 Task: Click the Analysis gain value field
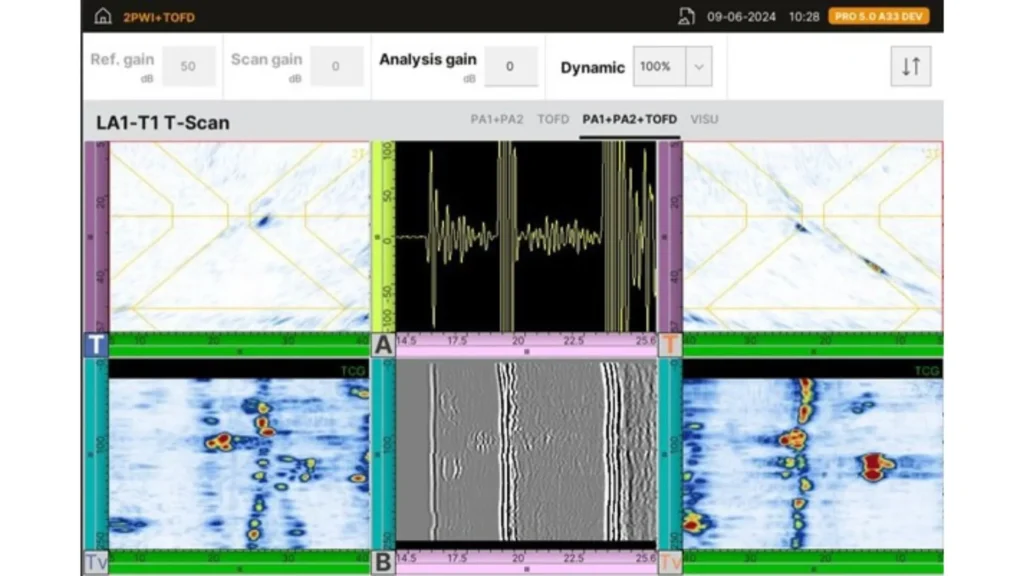click(x=509, y=67)
